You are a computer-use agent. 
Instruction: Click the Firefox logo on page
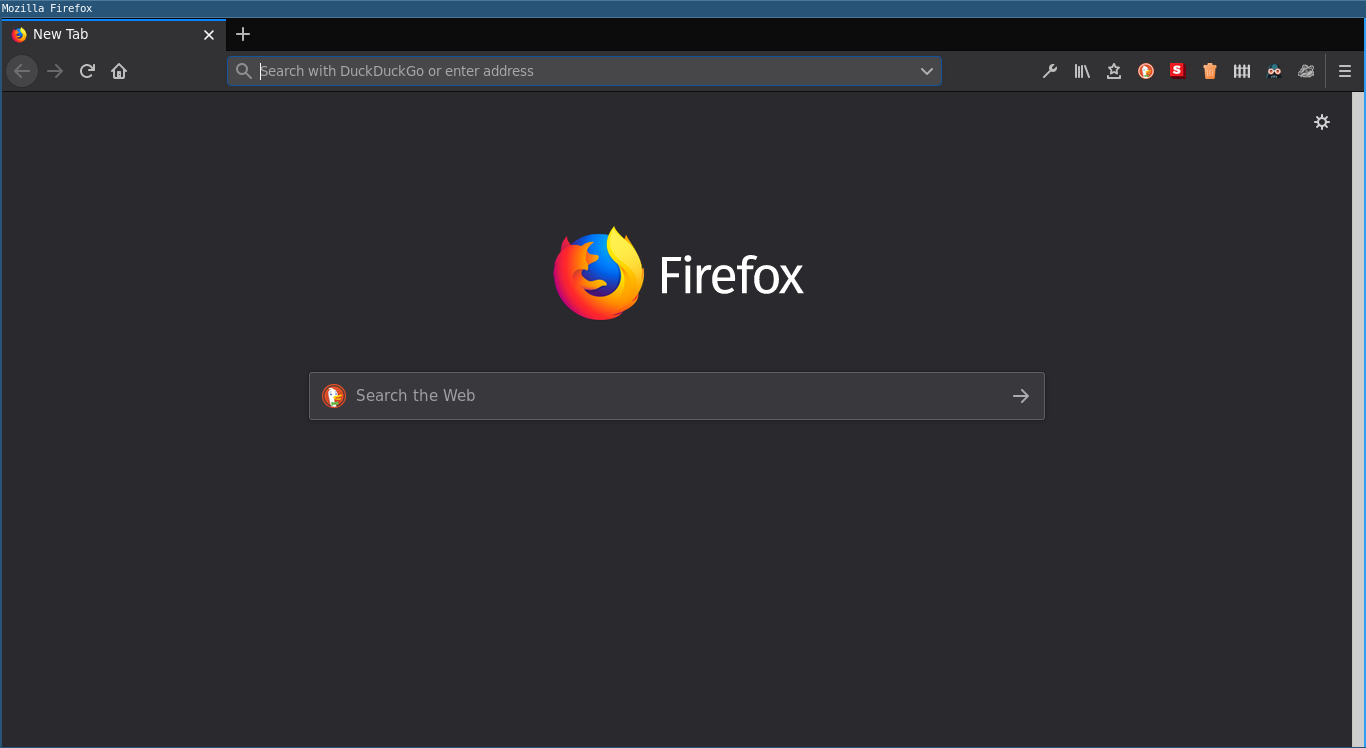point(678,274)
